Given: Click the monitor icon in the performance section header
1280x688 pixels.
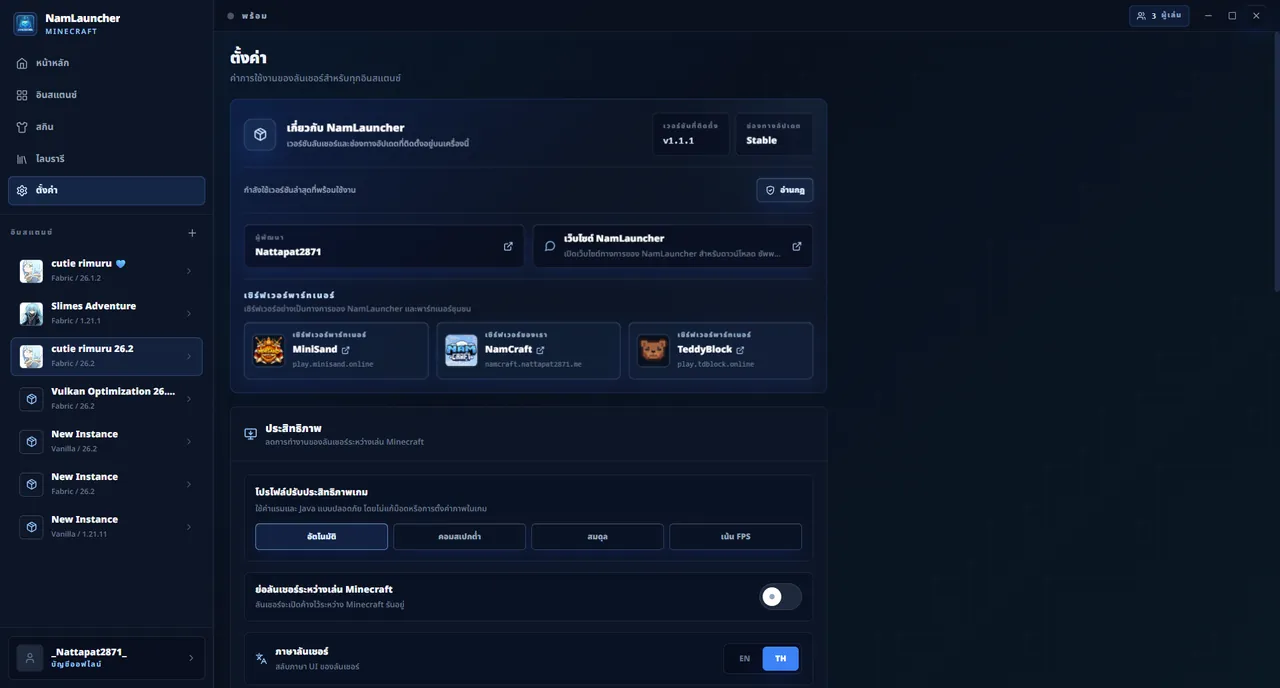Looking at the screenshot, I should [x=250, y=434].
